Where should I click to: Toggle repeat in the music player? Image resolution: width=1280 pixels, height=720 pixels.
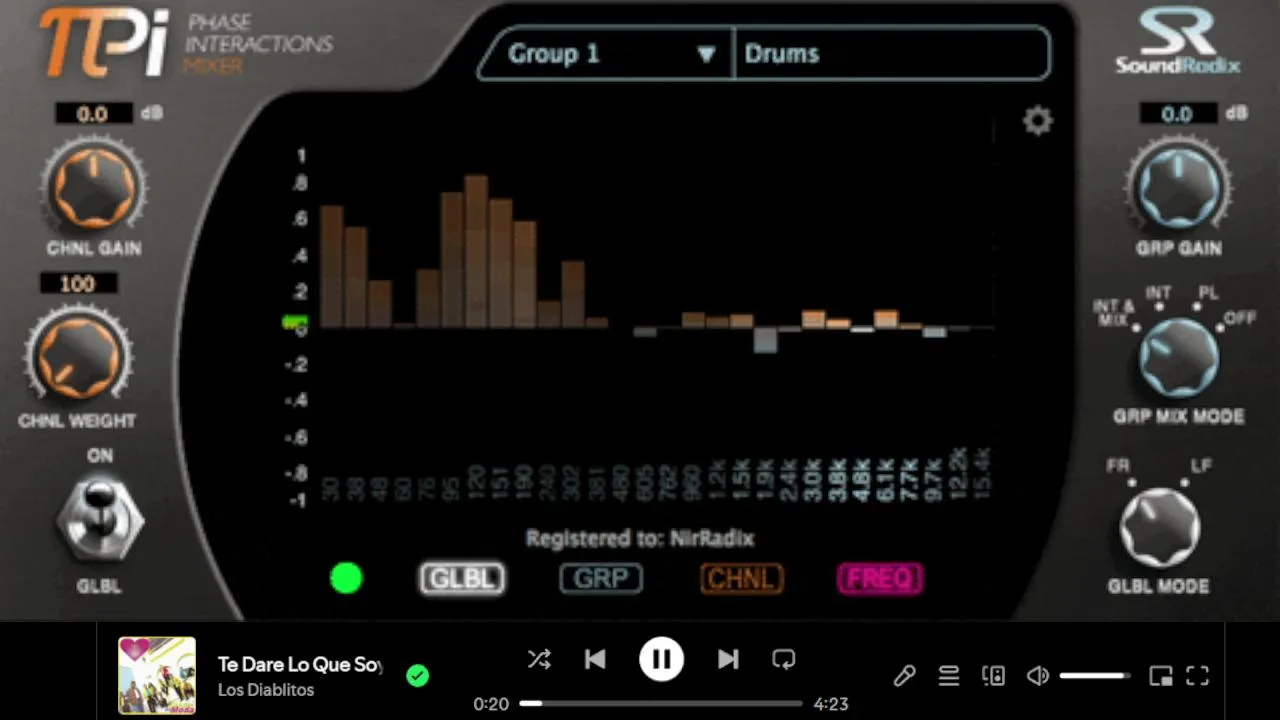click(x=783, y=659)
